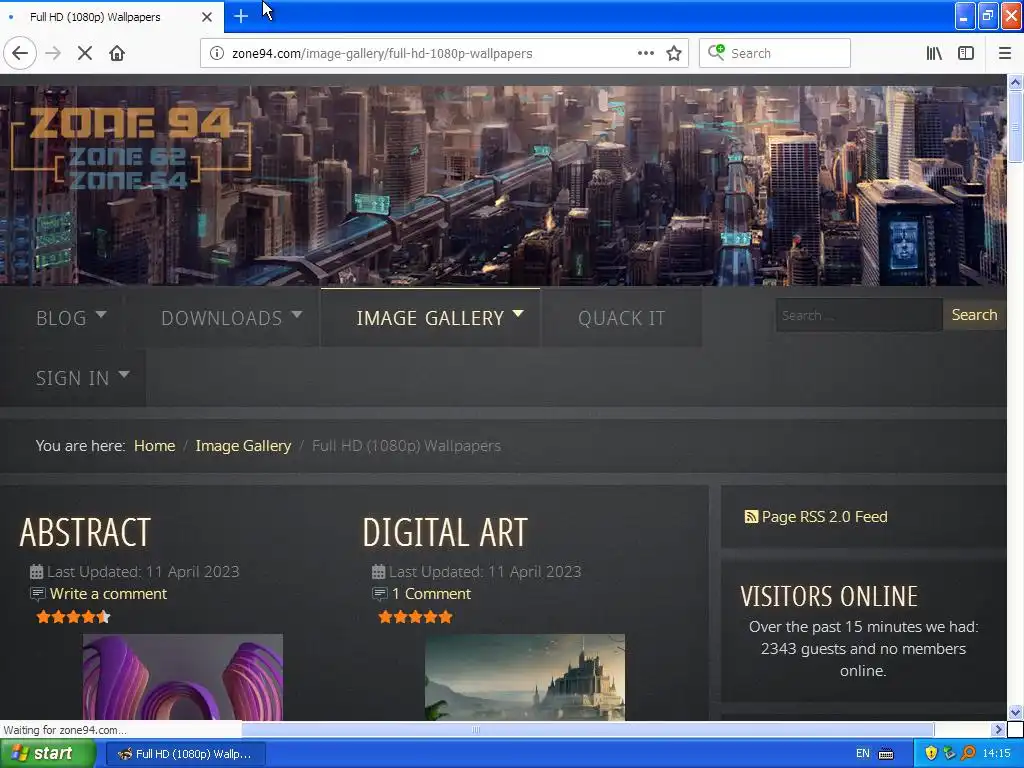The width and height of the screenshot is (1024, 768).
Task: Close the Full HD Wallpapers tab
Action: click(207, 17)
